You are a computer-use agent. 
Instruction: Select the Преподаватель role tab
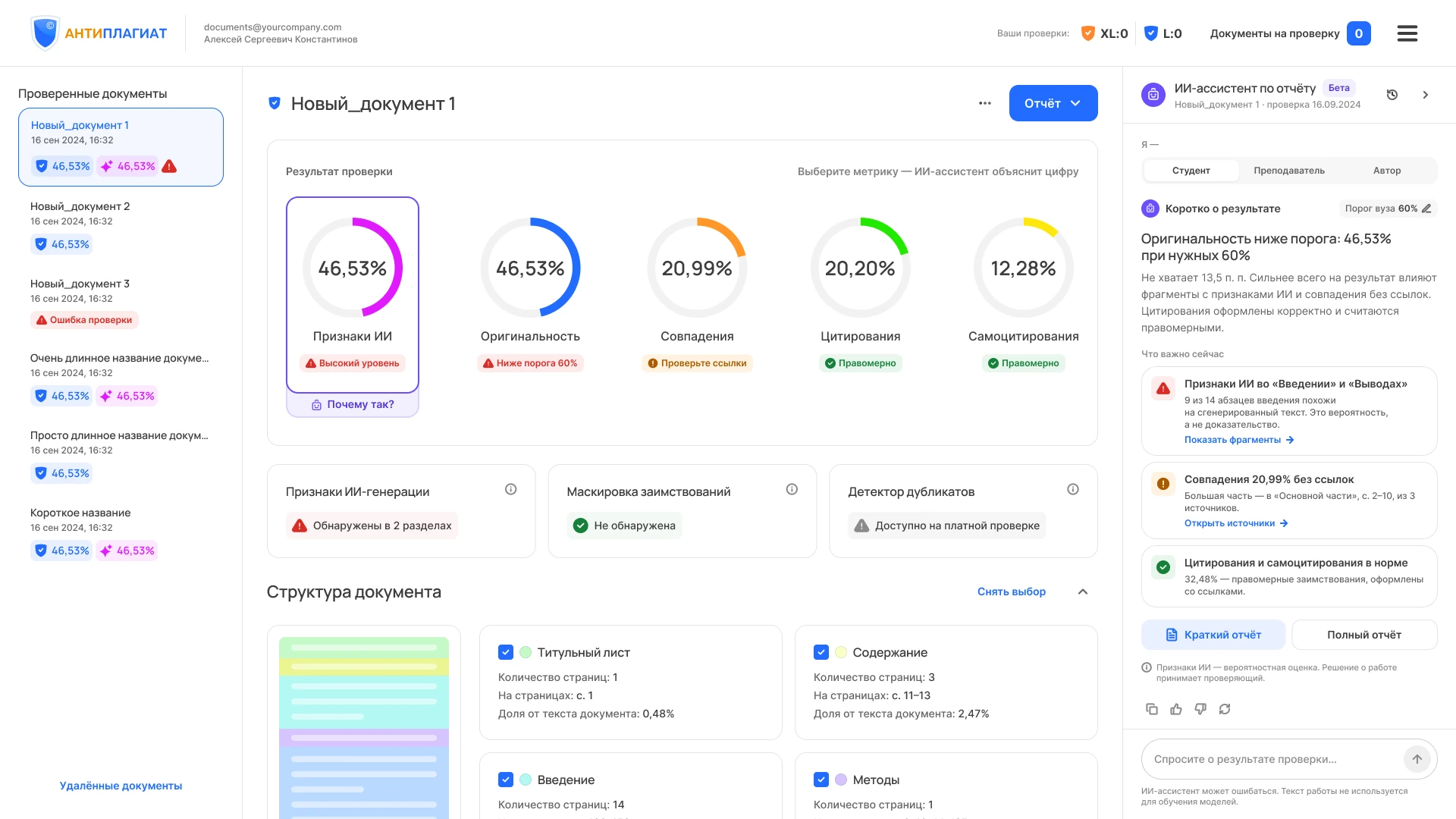point(1288,171)
